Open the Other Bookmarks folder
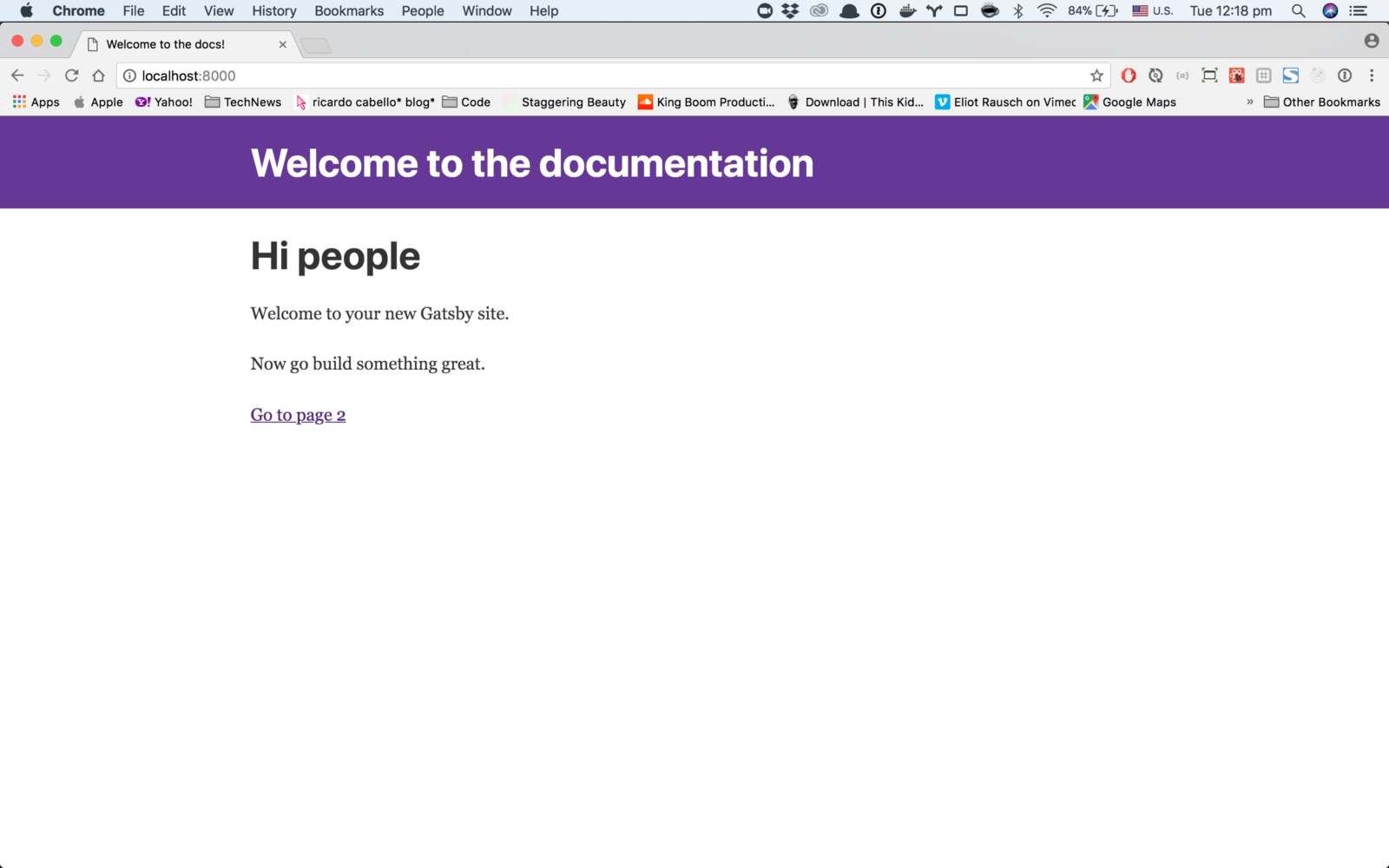This screenshot has height=868, width=1389. coord(1322,102)
